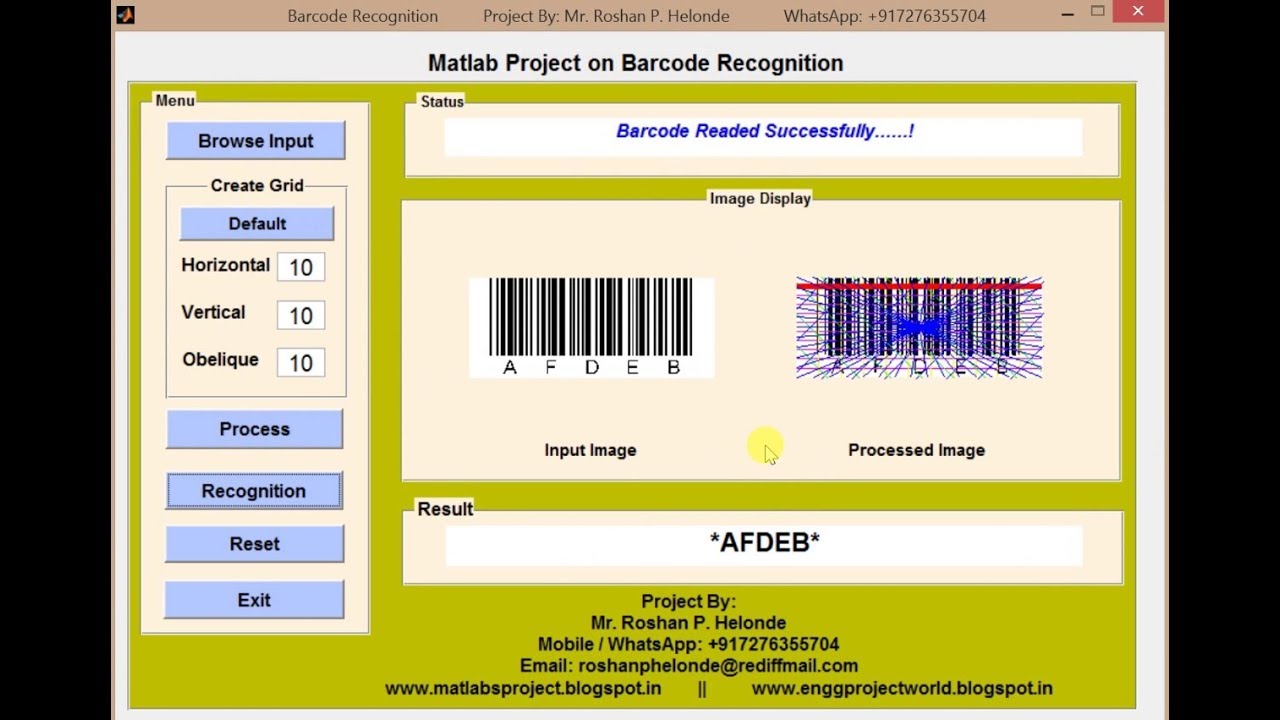Start barcode Recognition
The image size is (1280, 720).
click(254, 491)
